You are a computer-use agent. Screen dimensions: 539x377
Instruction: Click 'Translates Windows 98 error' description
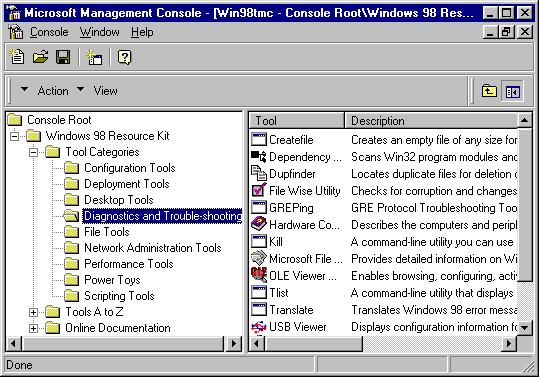click(433, 310)
